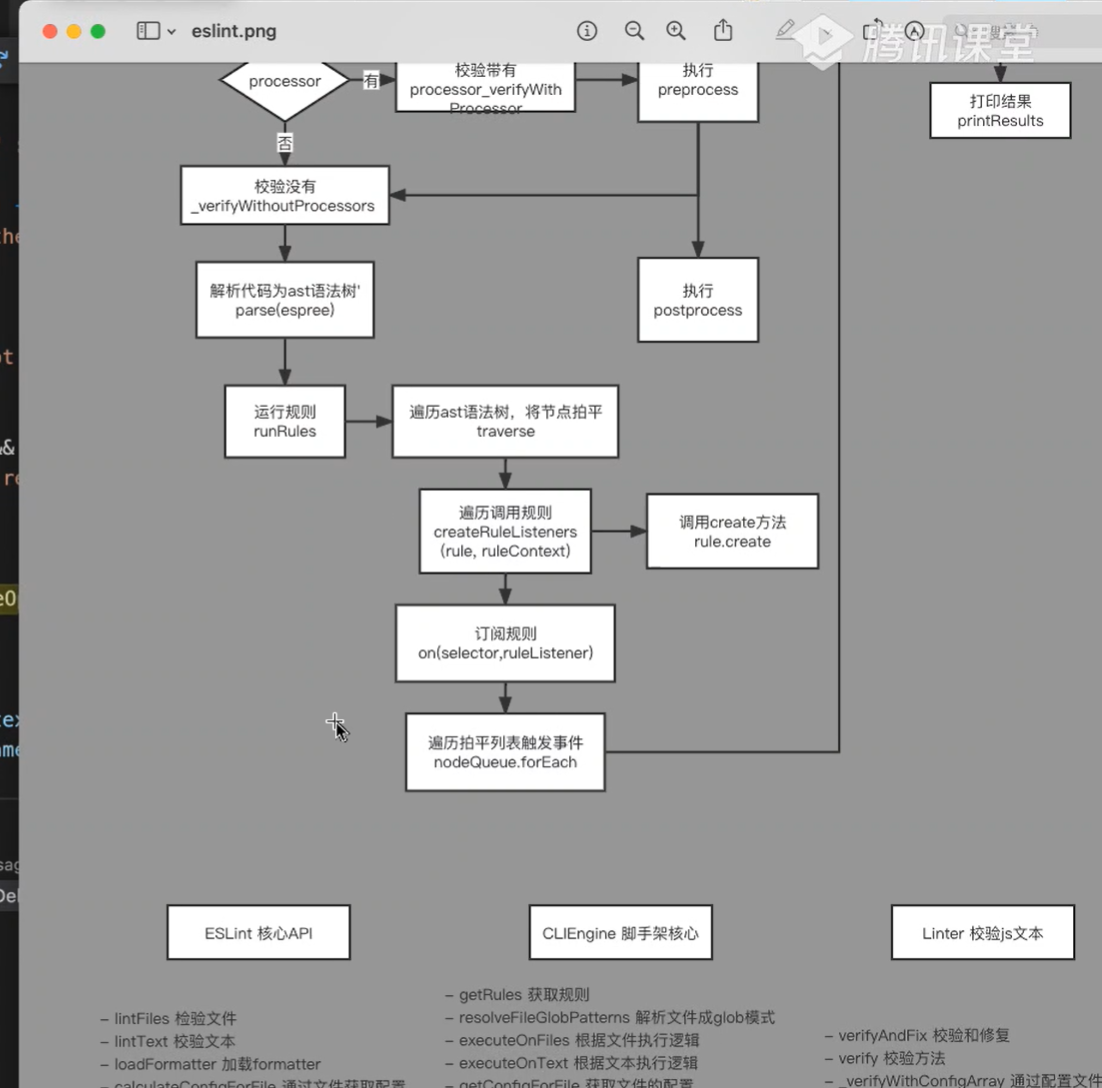The height and width of the screenshot is (1088, 1102).
Task: Click the CLIEngine box in the diagram
Action: pos(620,933)
